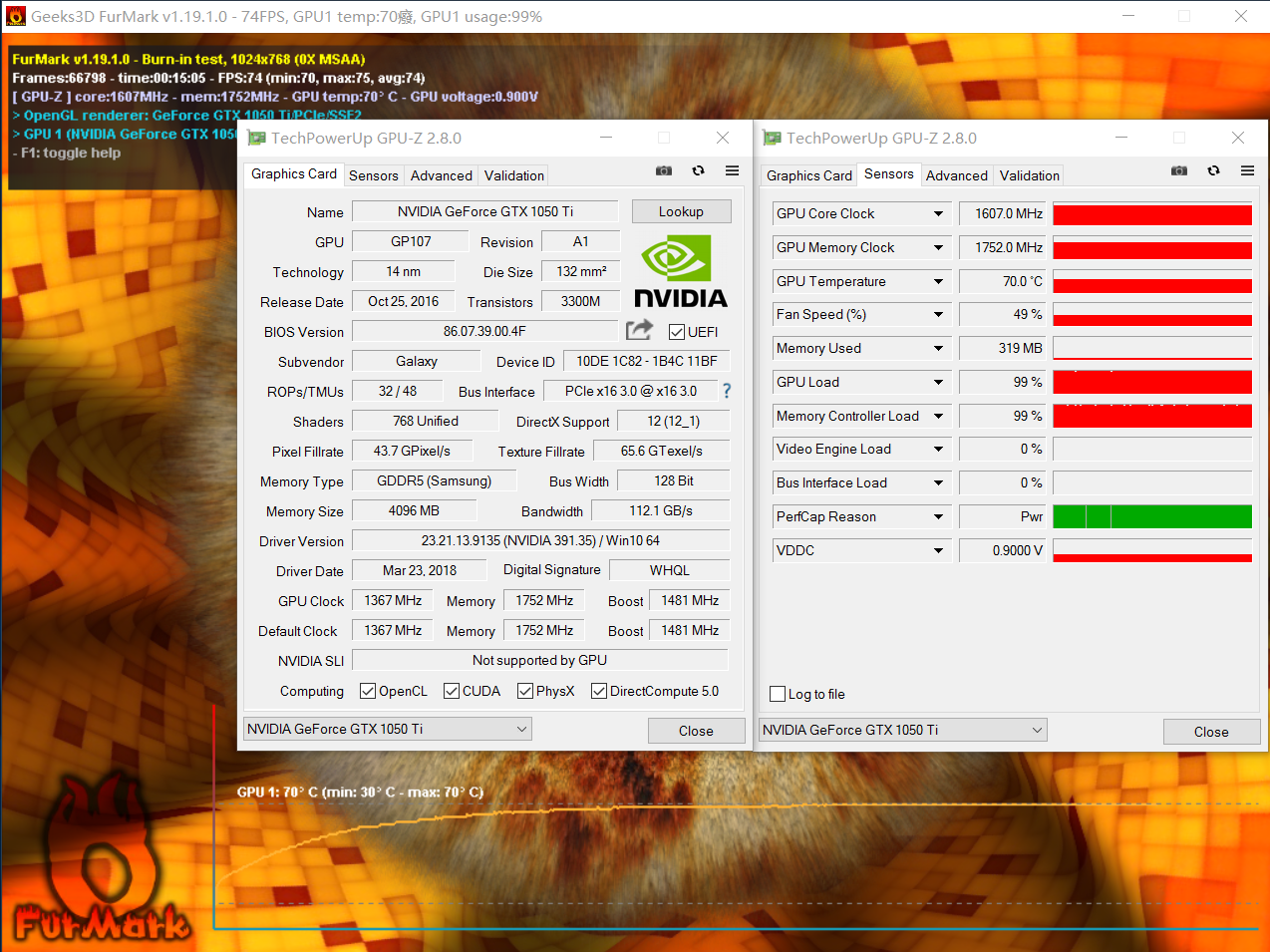The height and width of the screenshot is (952, 1270).
Task: Click the Driver Version field value
Action: 541,540
